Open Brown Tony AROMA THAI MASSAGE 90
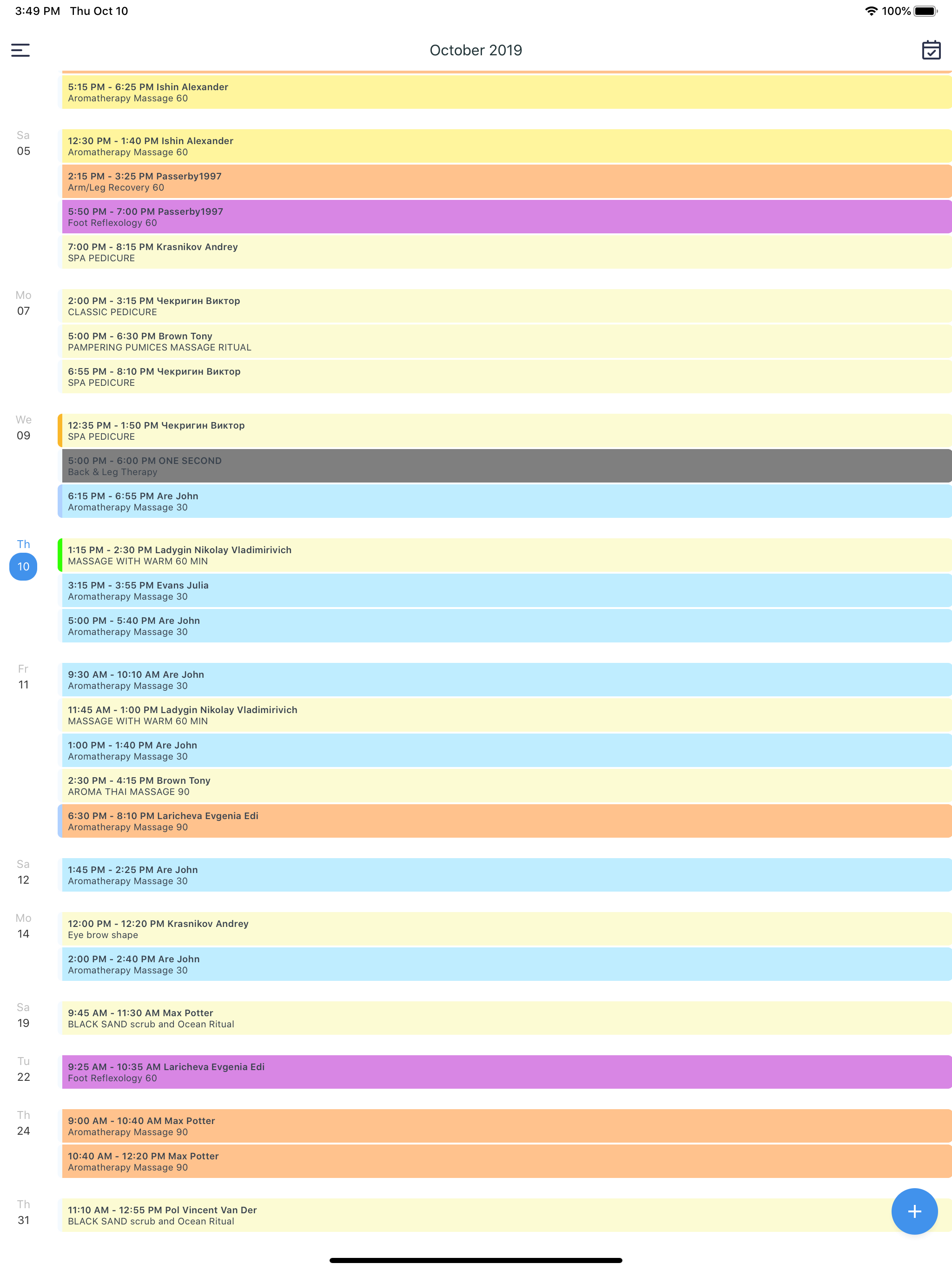The height and width of the screenshot is (1270, 952). [505, 786]
